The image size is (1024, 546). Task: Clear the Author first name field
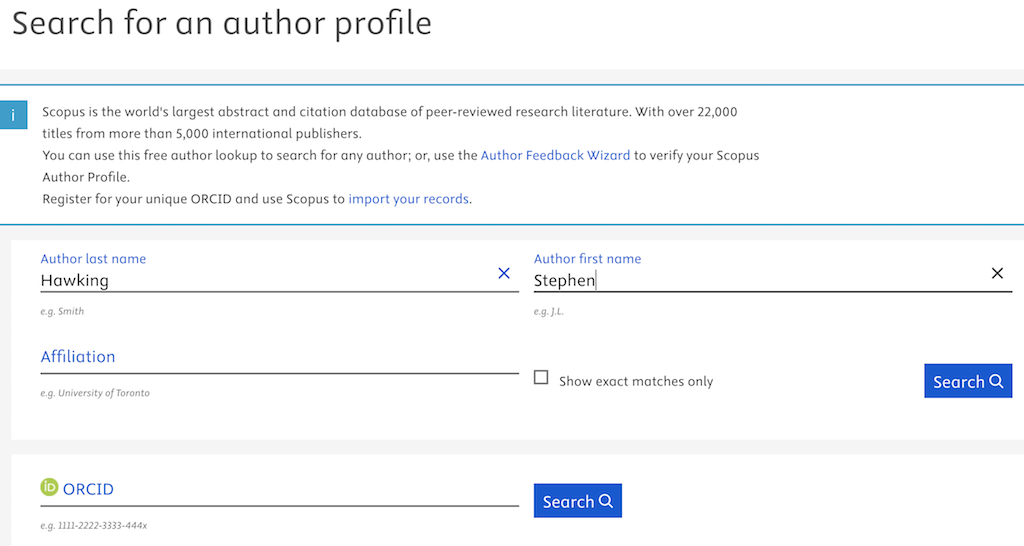(997, 273)
